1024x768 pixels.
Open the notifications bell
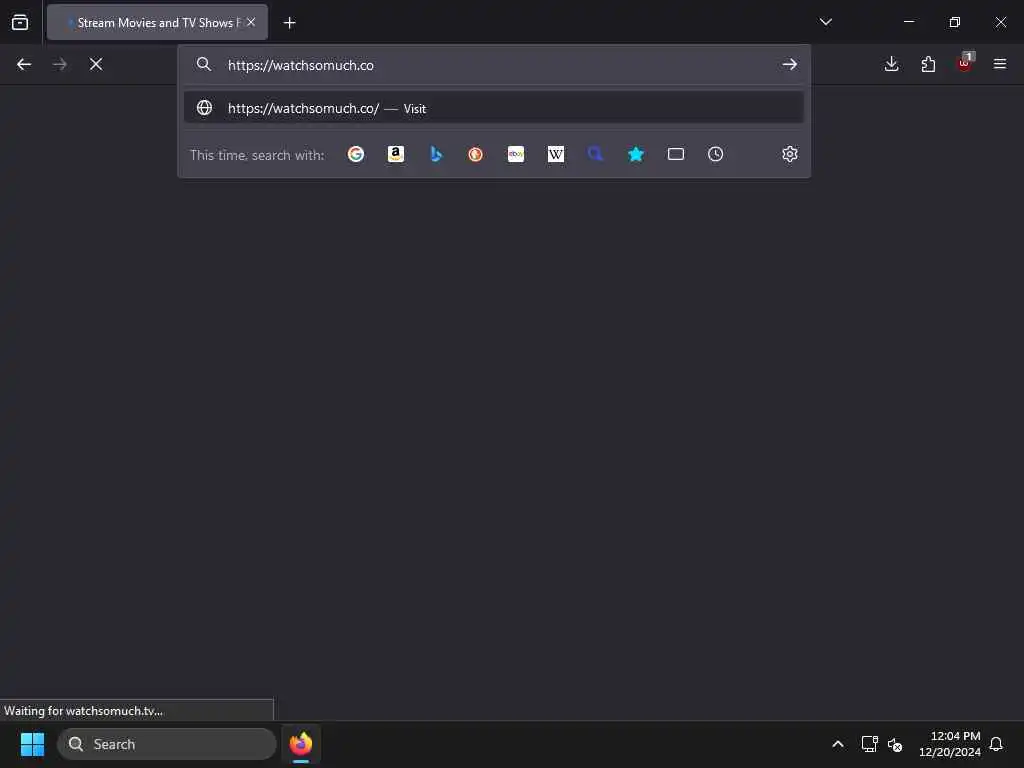pos(996,744)
